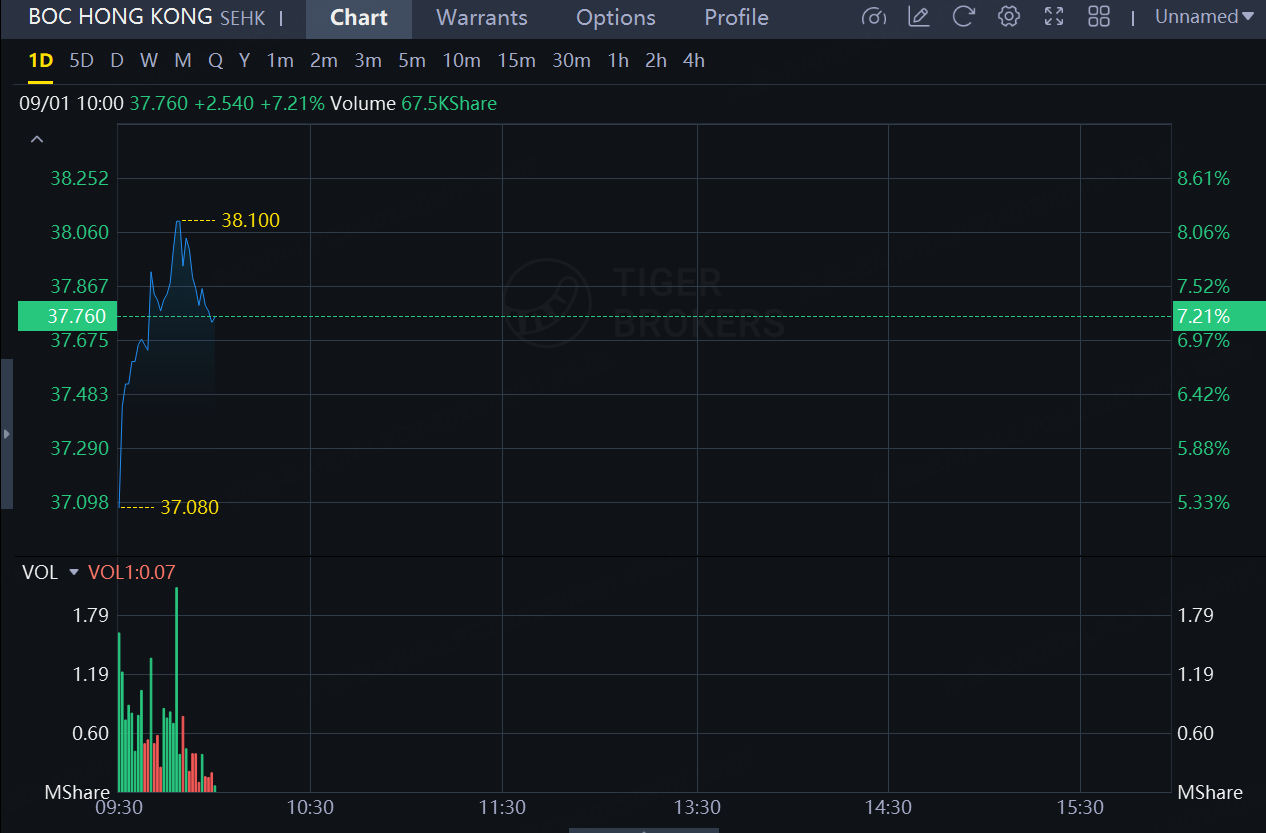
Task: Click the 38.100 high price label
Action: pos(250,220)
